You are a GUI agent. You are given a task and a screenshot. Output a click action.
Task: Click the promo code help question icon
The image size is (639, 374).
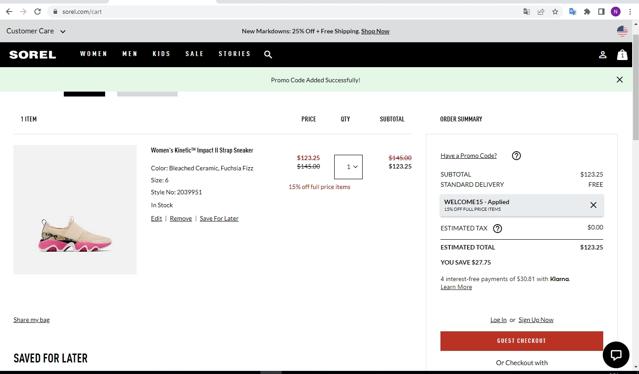pos(516,156)
